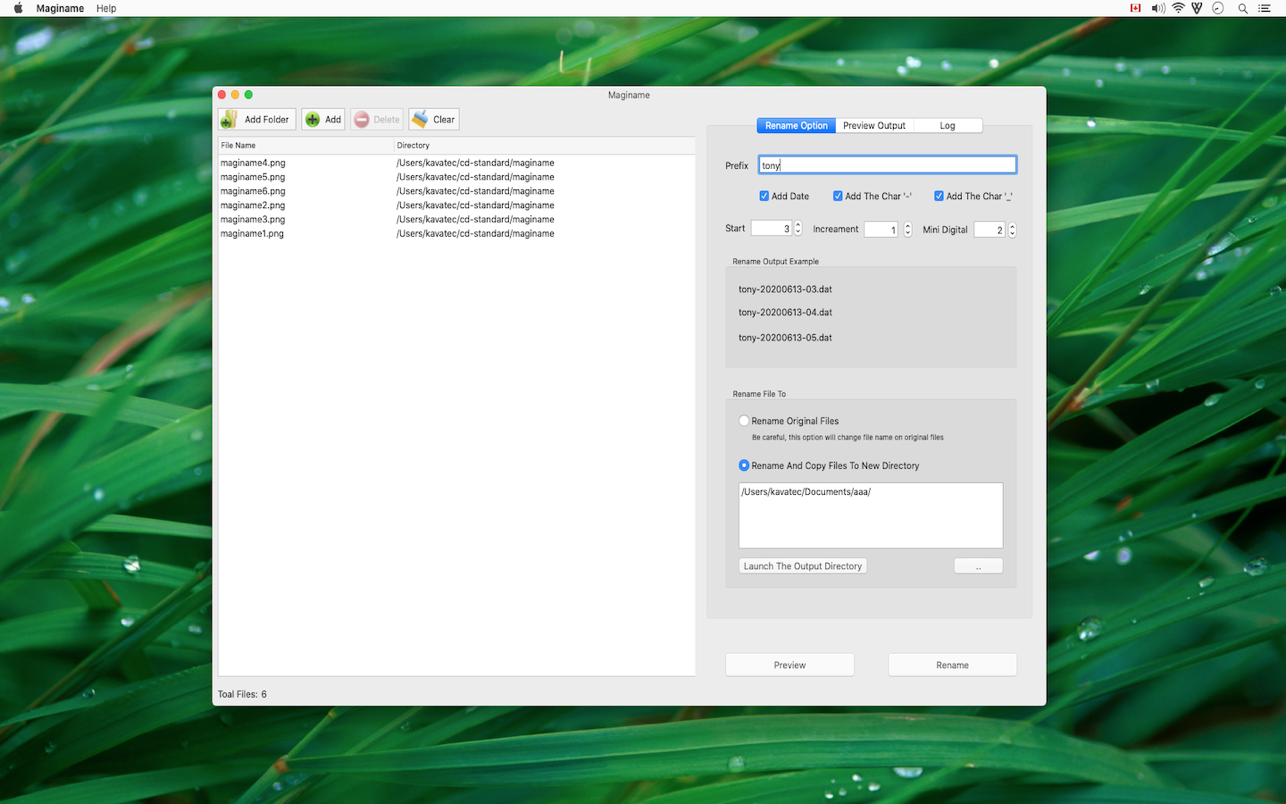Click into the Prefix text field

887,165
